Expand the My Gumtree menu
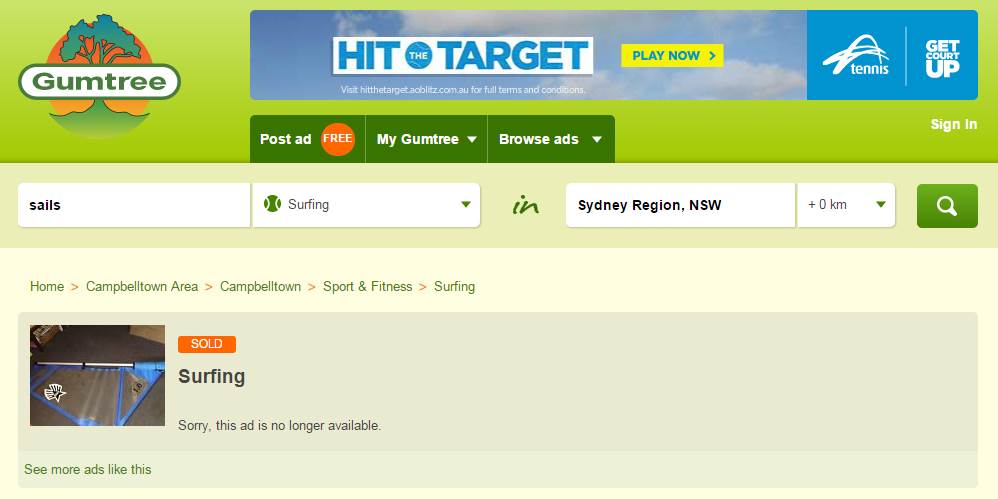Image resolution: width=998 pixels, height=499 pixels. pyautogui.click(x=426, y=139)
